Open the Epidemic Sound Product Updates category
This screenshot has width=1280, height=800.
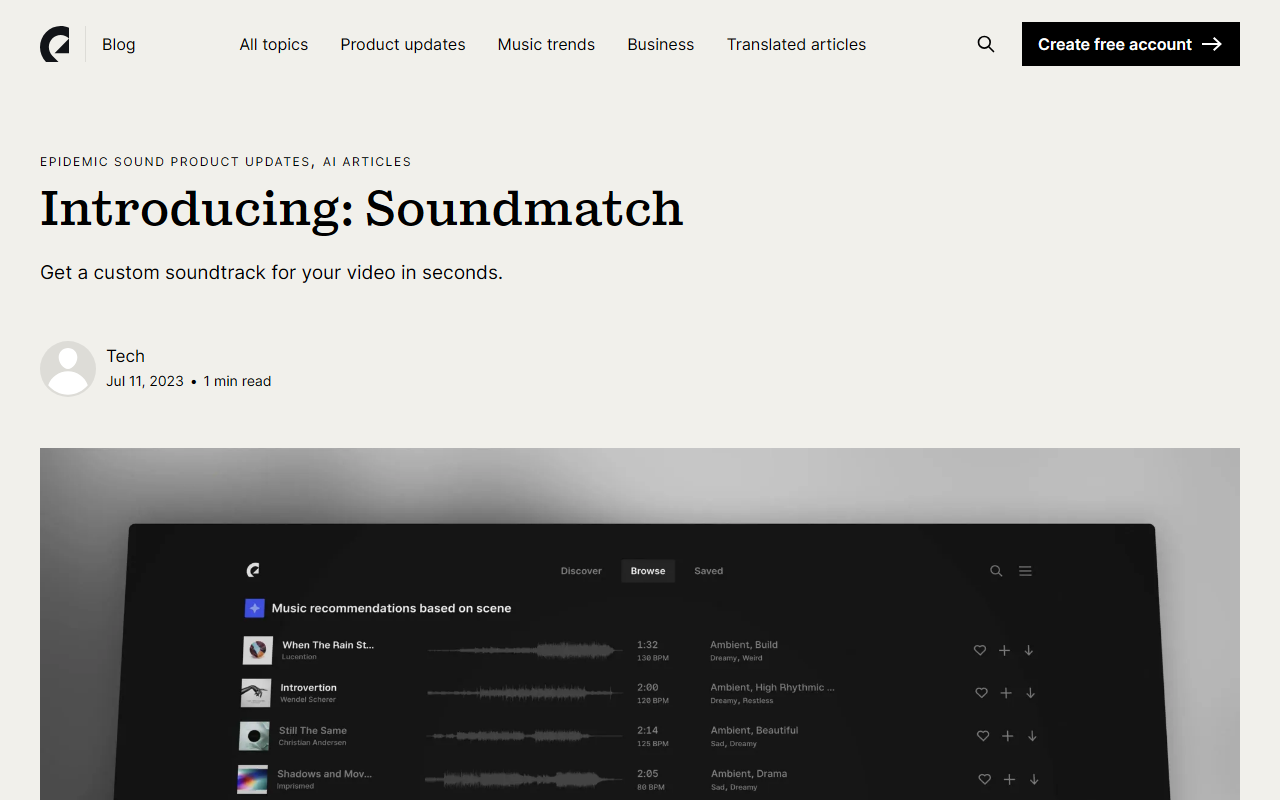point(175,162)
